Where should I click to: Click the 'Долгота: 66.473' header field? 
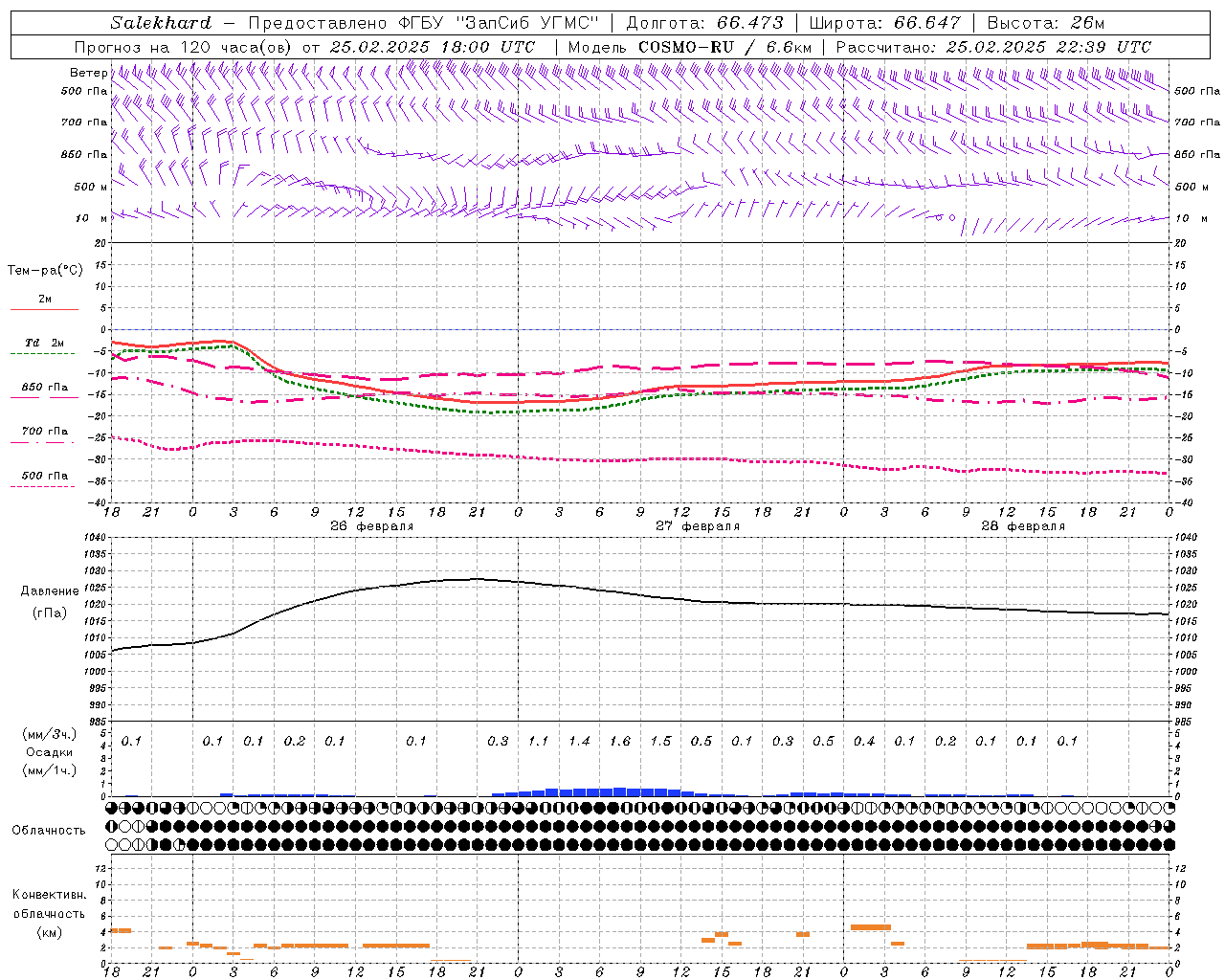click(x=703, y=23)
